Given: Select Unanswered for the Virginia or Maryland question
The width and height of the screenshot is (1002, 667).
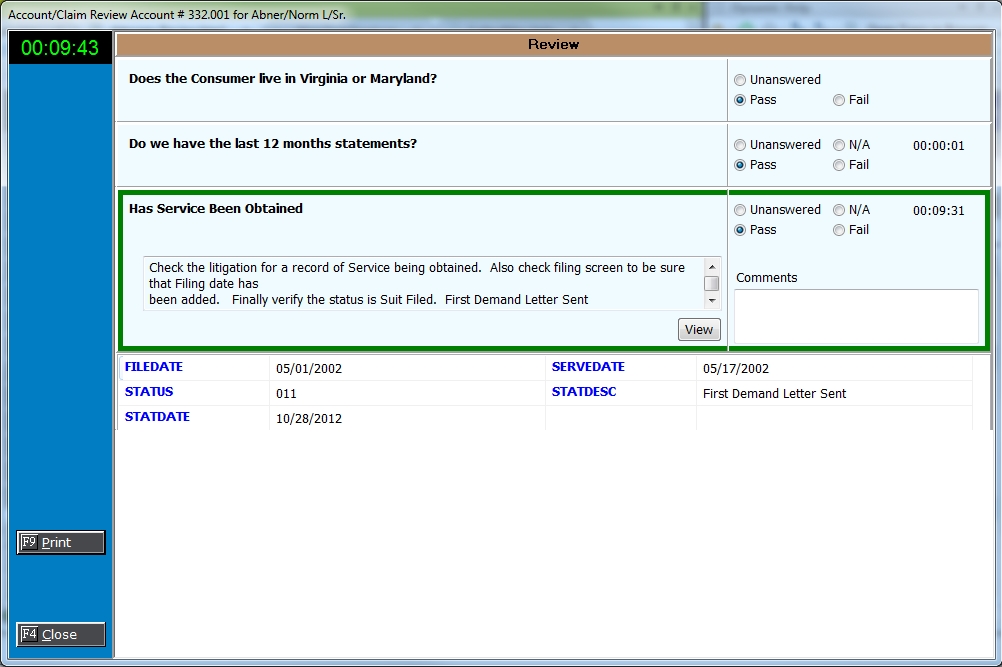Looking at the screenshot, I should [x=740, y=80].
